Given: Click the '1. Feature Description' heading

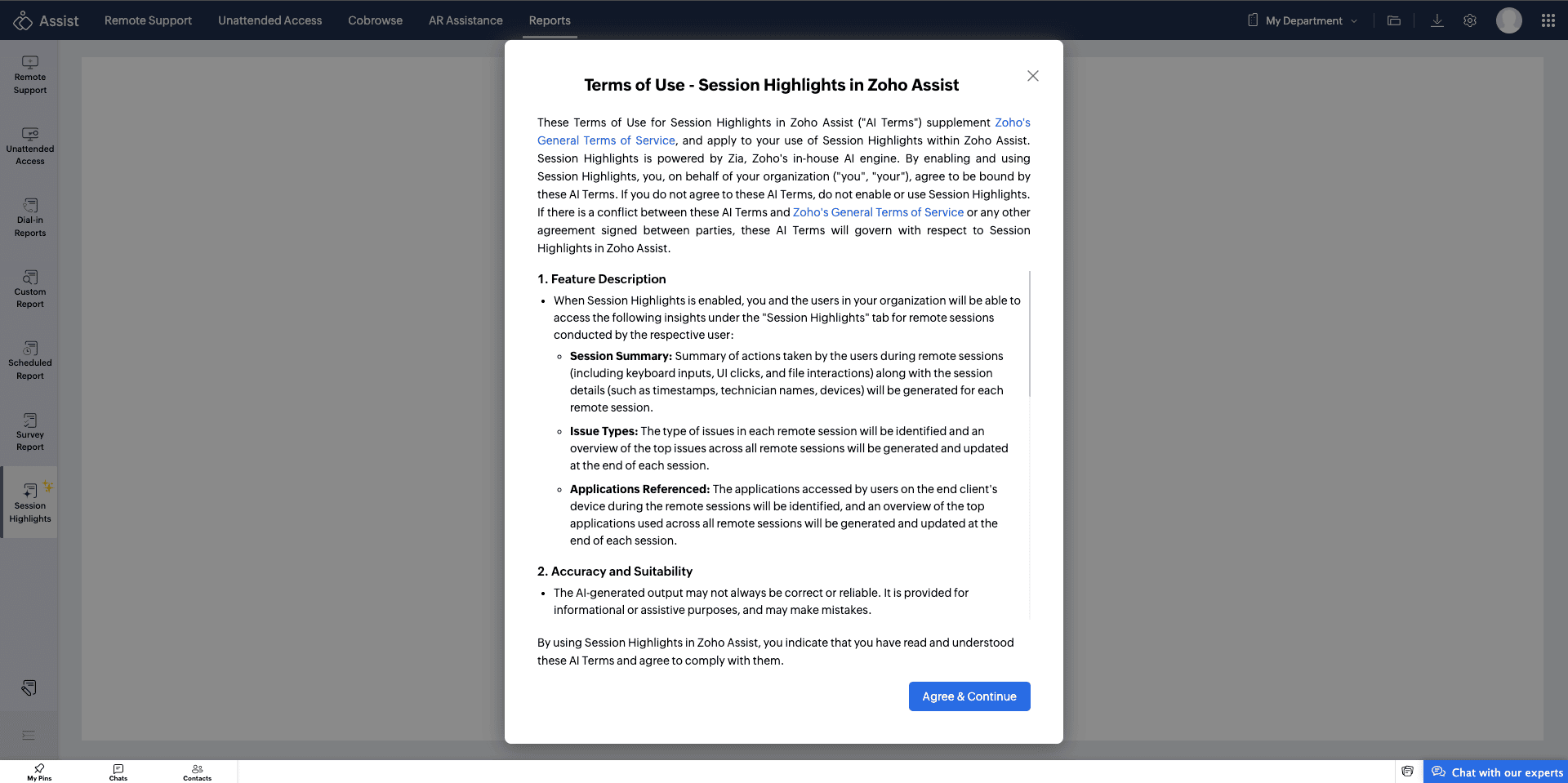Looking at the screenshot, I should (602, 279).
